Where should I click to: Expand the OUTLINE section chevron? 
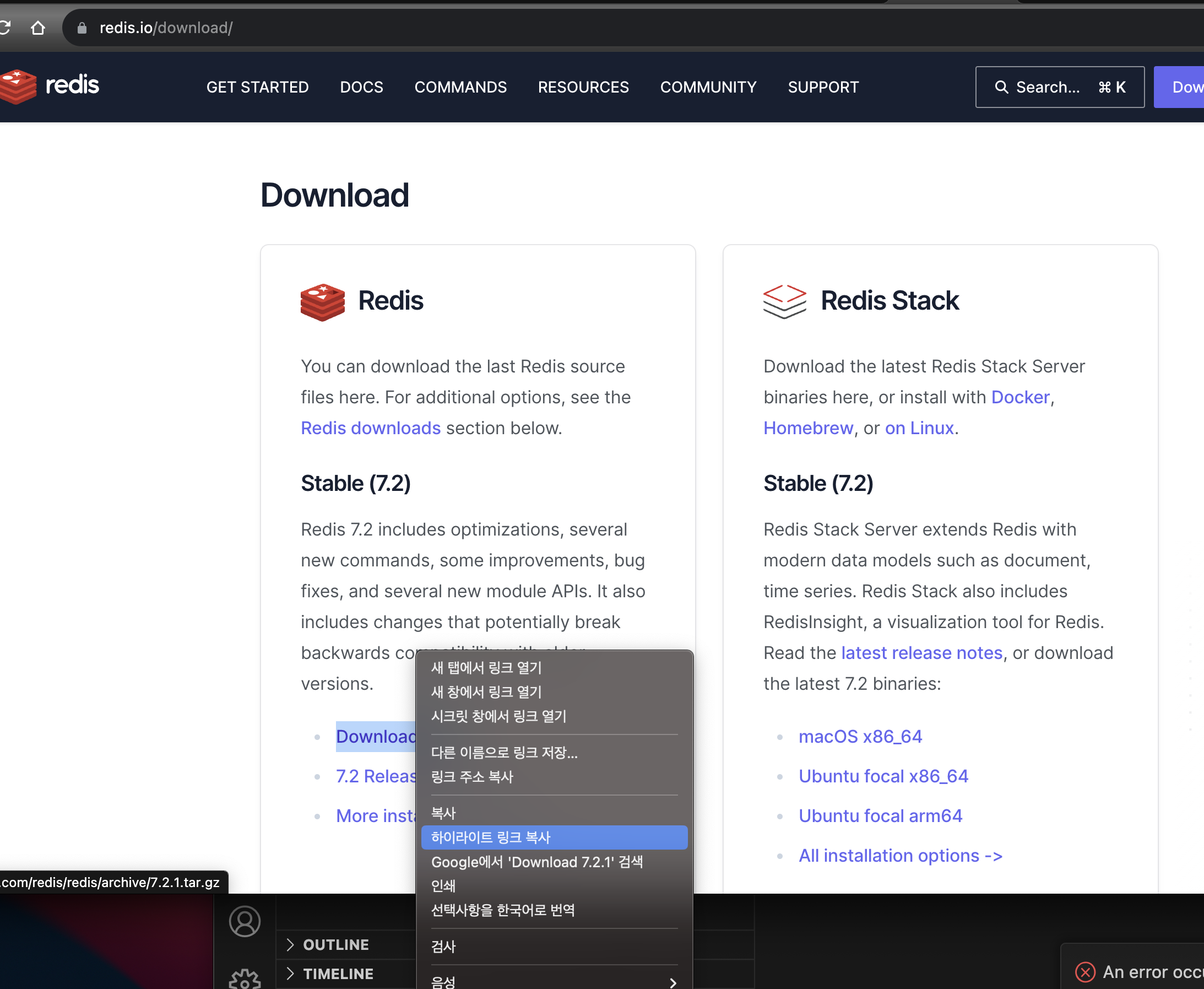(290, 944)
